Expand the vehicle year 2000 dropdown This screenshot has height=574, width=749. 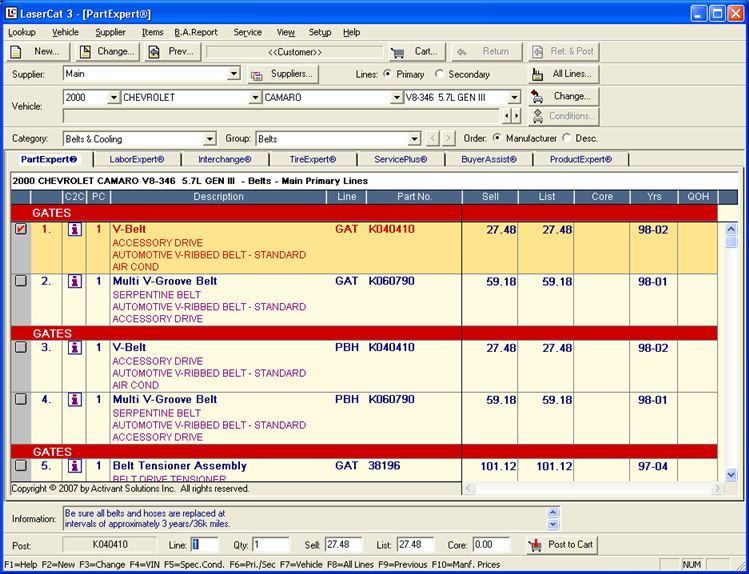[112, 98]
